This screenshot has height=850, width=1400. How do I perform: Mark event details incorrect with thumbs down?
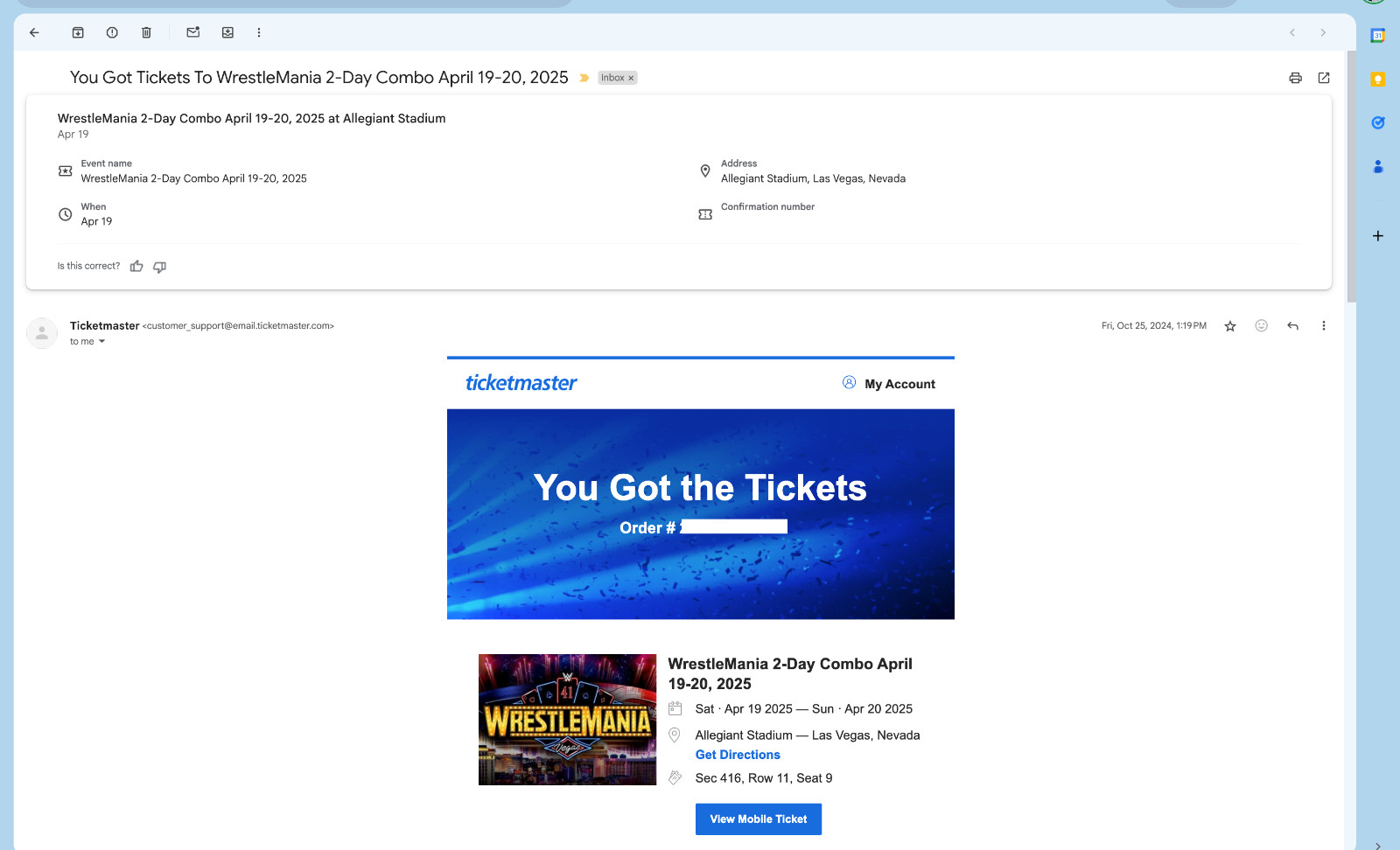[x=159, y=267]
